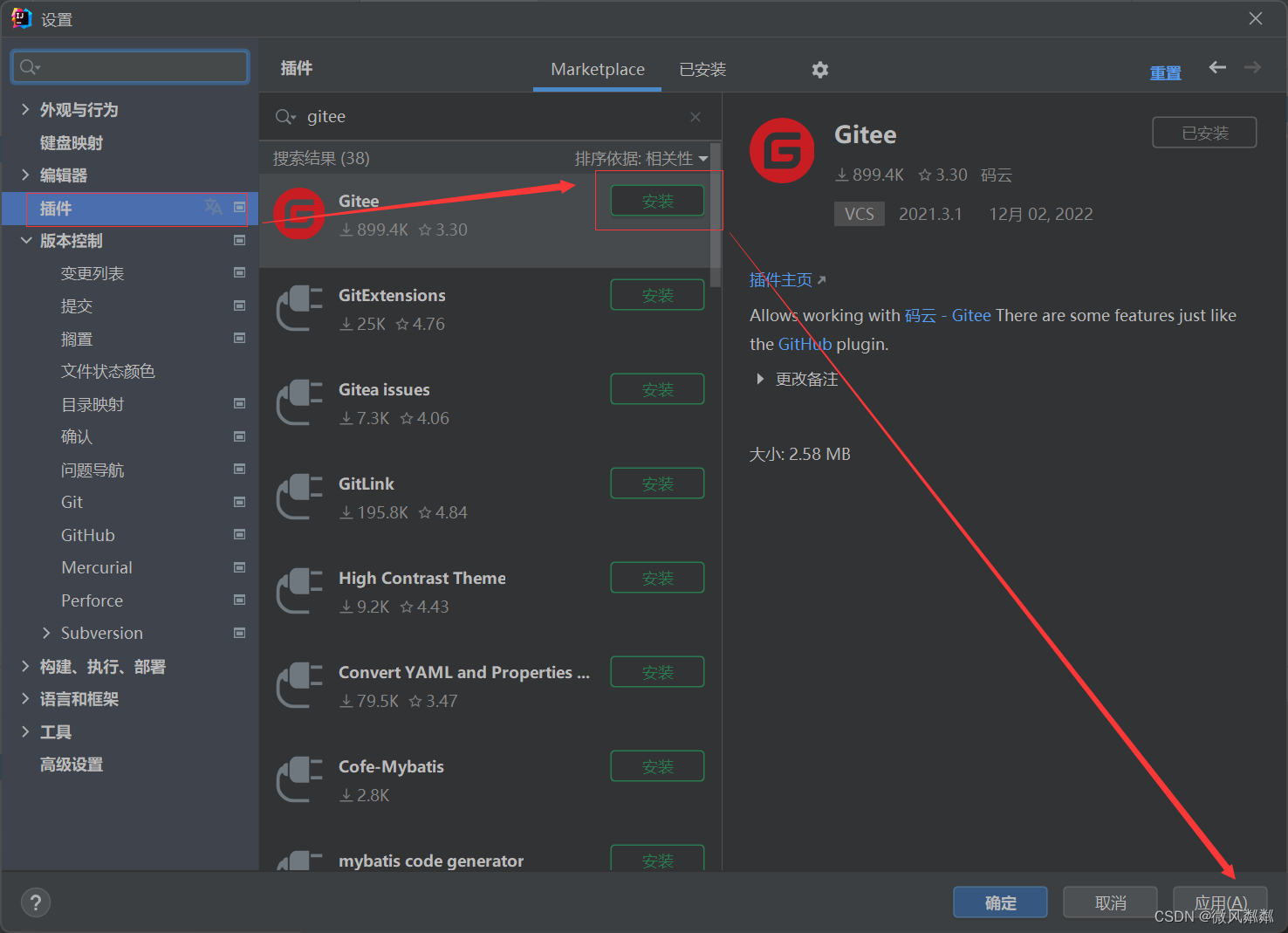Focus the gitee plugin search field
The width and height of the screenshot is (1288, 933).
(x=489, y=117)
